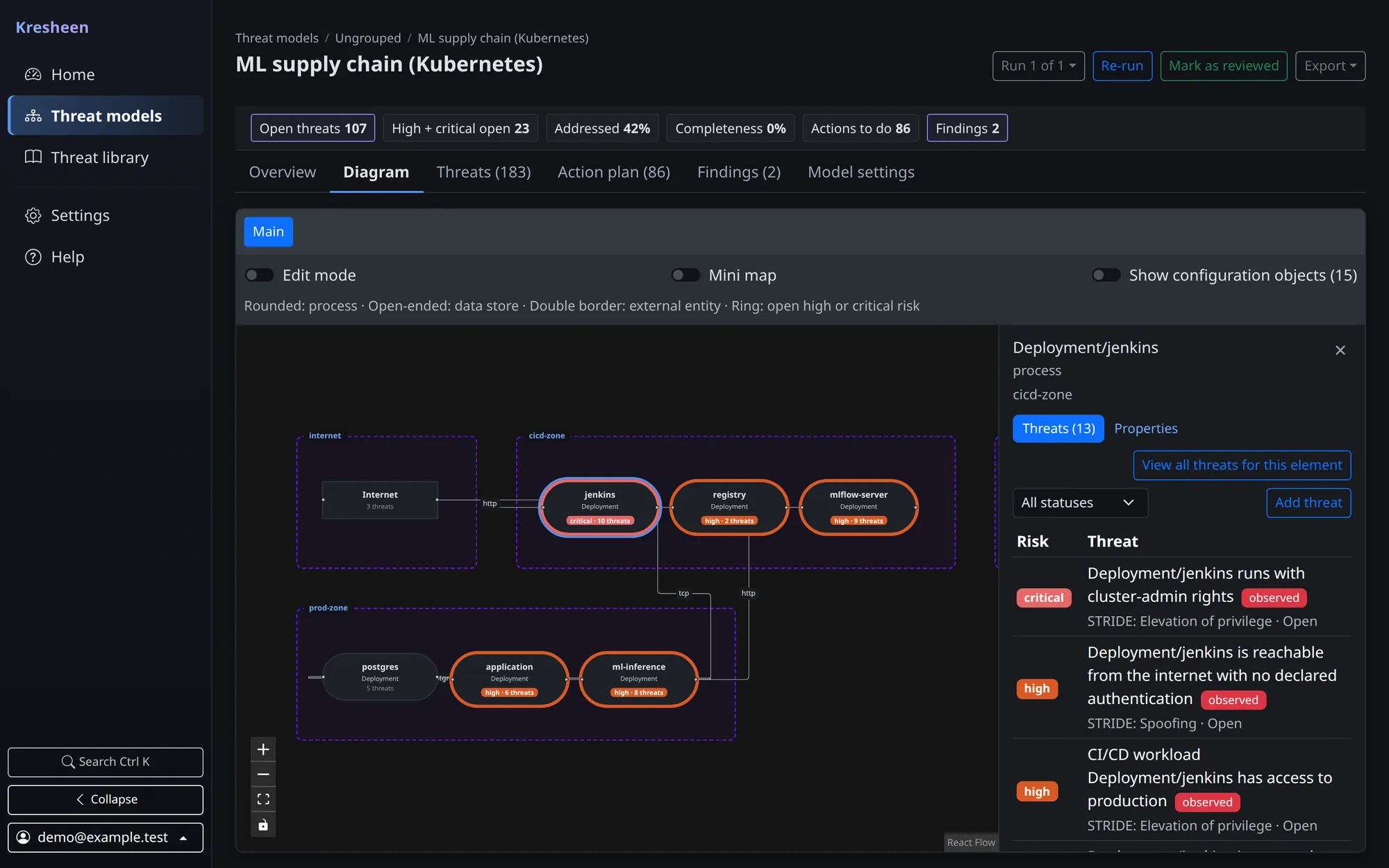The height and width of the screenshot is (868, 1389).
Task: Click the magnifier icon in Search button
Action: (68, 762)
